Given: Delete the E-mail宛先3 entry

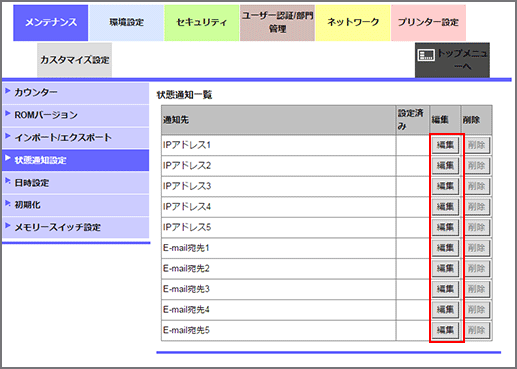Looking at the screenshot, I should tap(477, 289).
